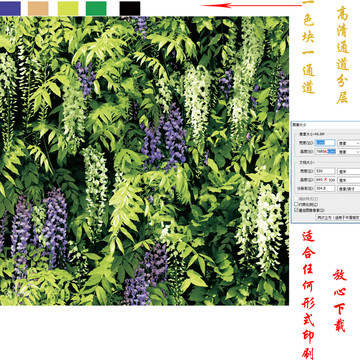Click the document height input field
Screen dimensions: 360x360
(325, 180)
